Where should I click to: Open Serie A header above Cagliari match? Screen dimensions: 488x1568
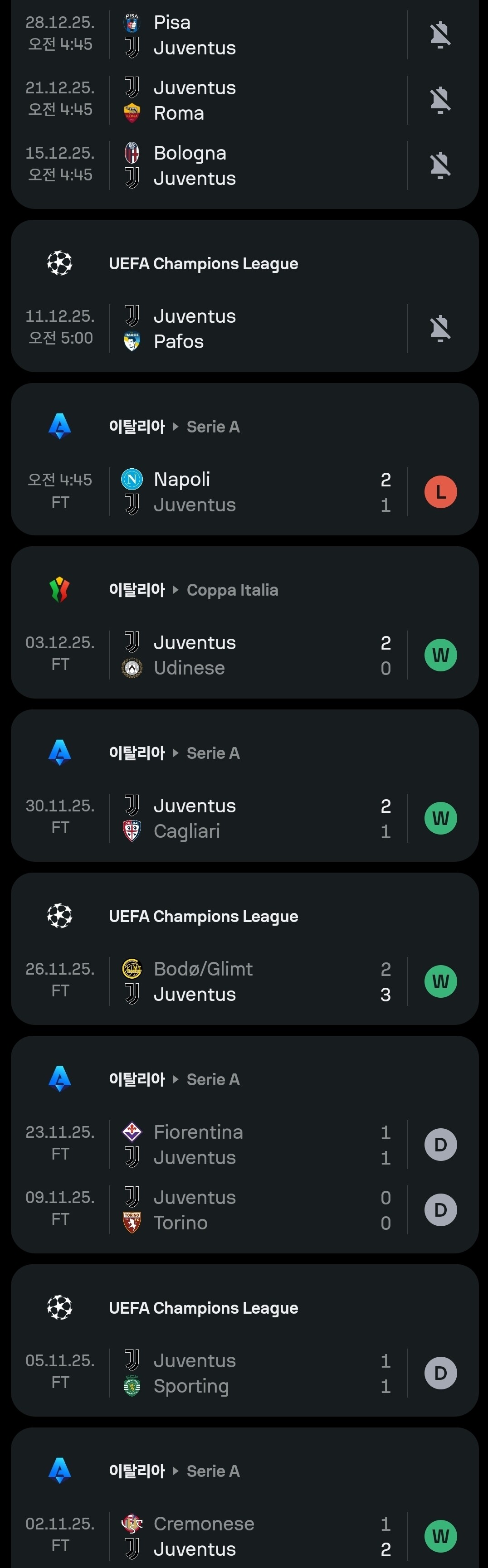(x=213, y=753)
